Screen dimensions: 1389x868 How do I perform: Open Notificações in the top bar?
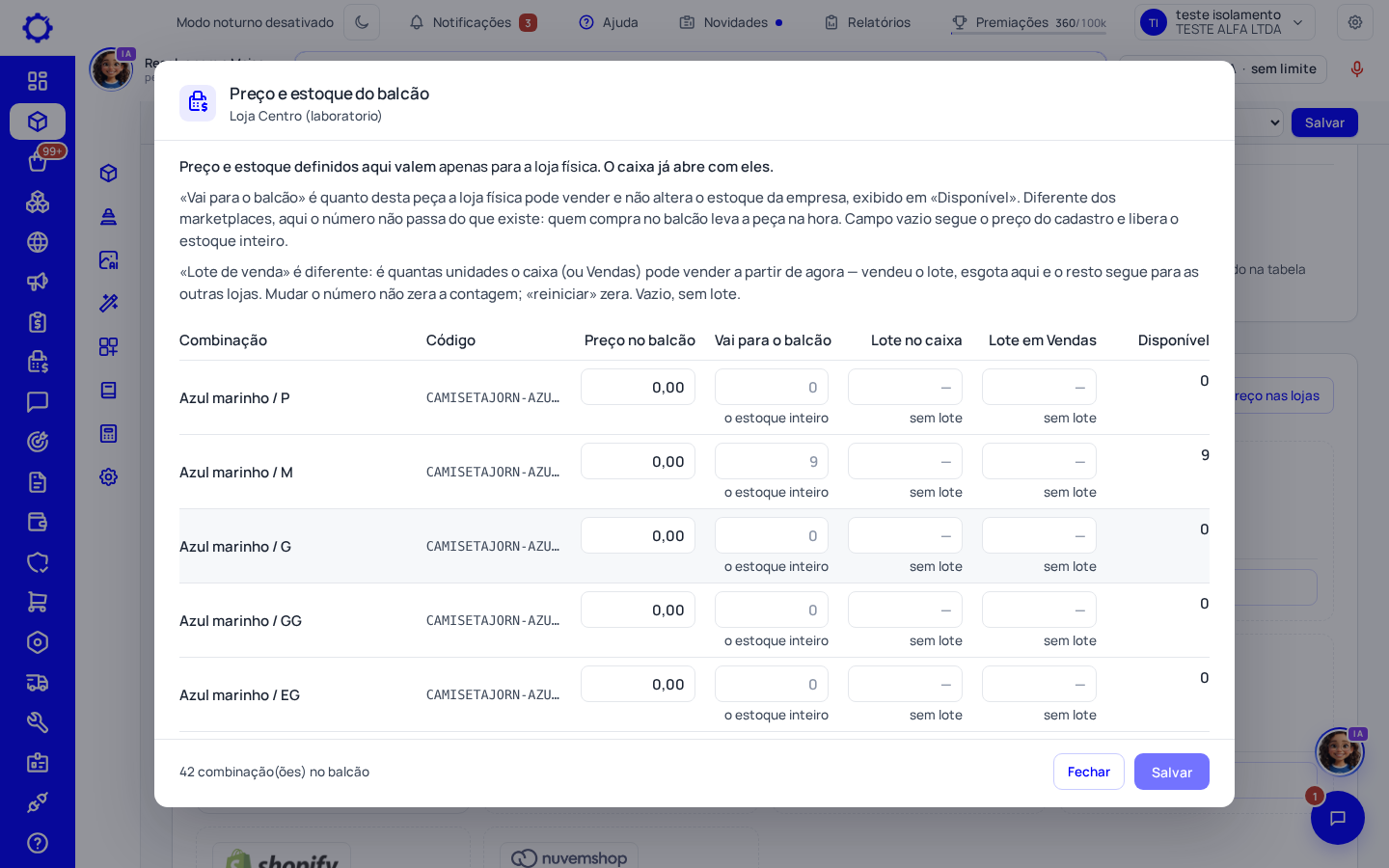(x=473, y=22)
